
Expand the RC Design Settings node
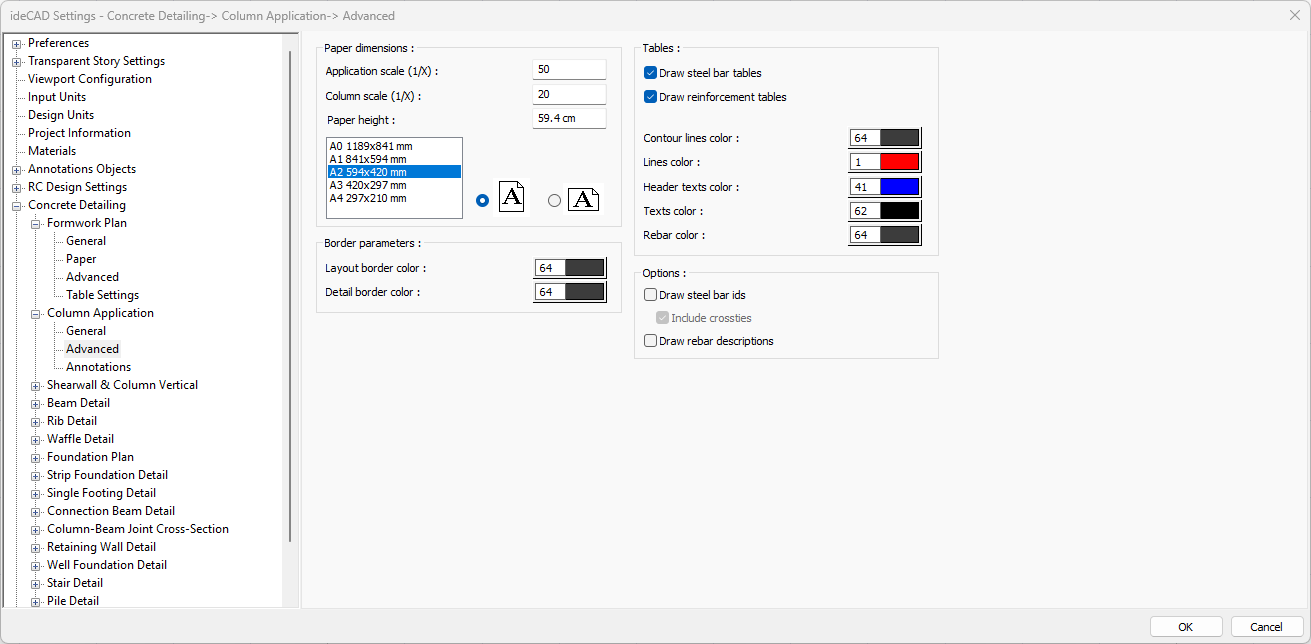(x=17, y=188)
